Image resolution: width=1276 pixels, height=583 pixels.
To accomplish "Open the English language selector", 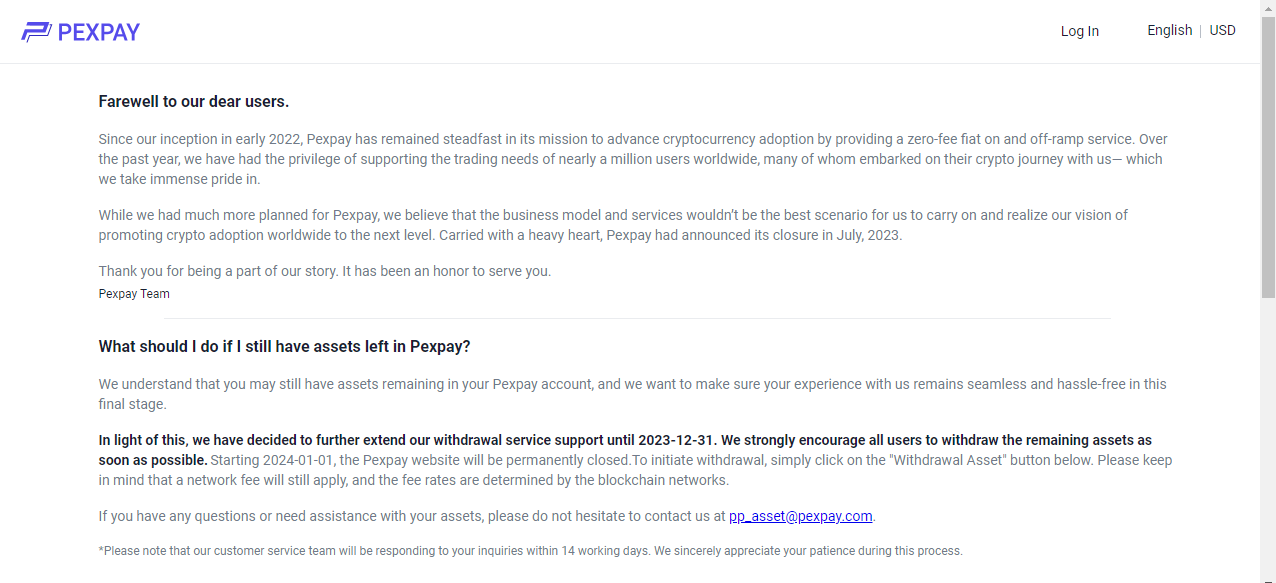I will [1169, 30].
